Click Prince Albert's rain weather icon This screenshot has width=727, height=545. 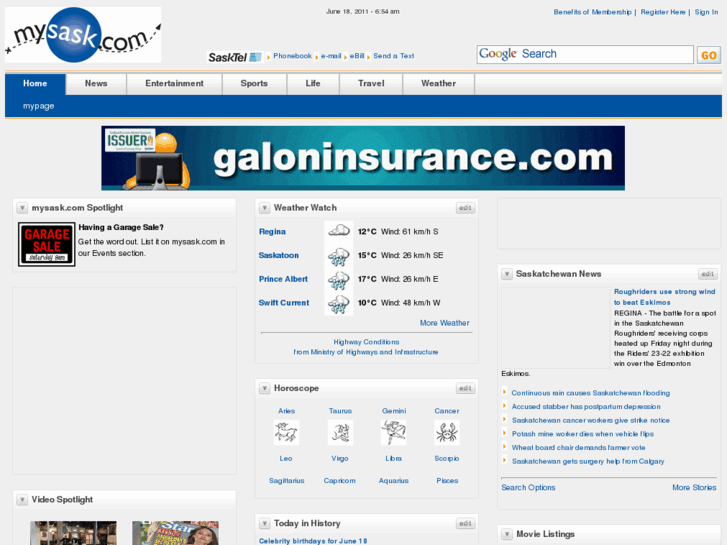339,279
